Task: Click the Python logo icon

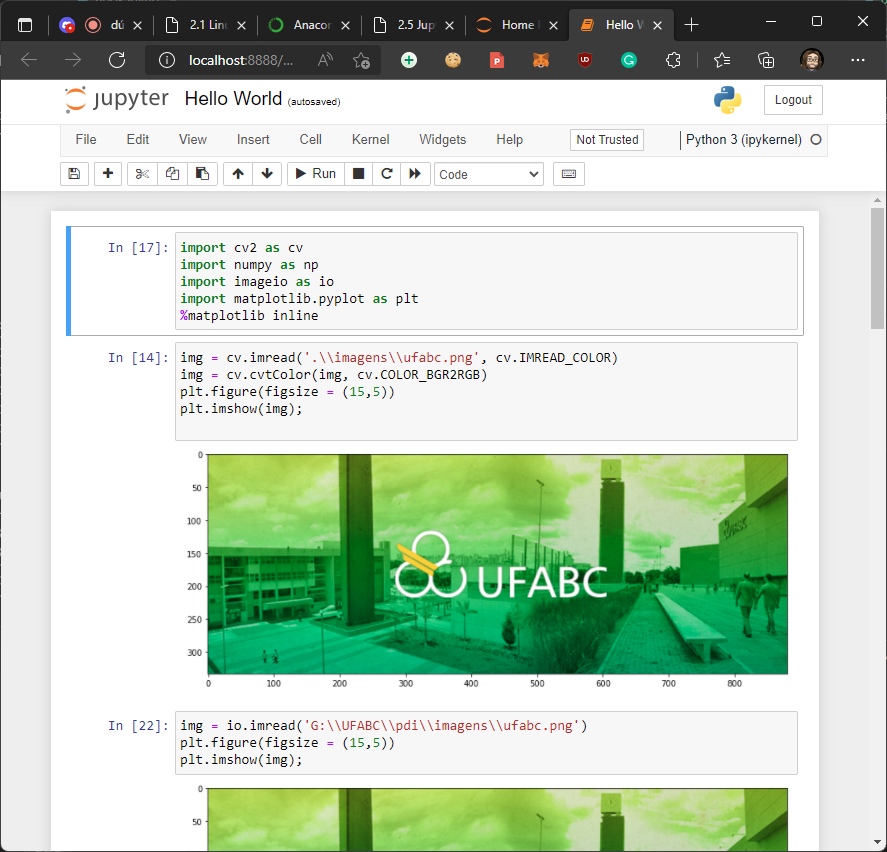Action: 727,100
